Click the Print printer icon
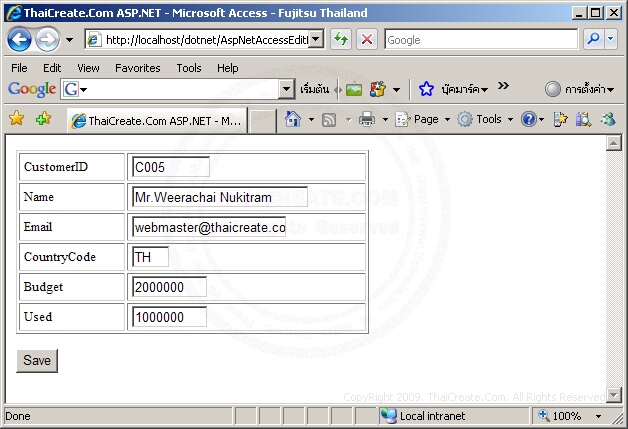This screenshot has width=628, height=429. [x=367, y=119]
